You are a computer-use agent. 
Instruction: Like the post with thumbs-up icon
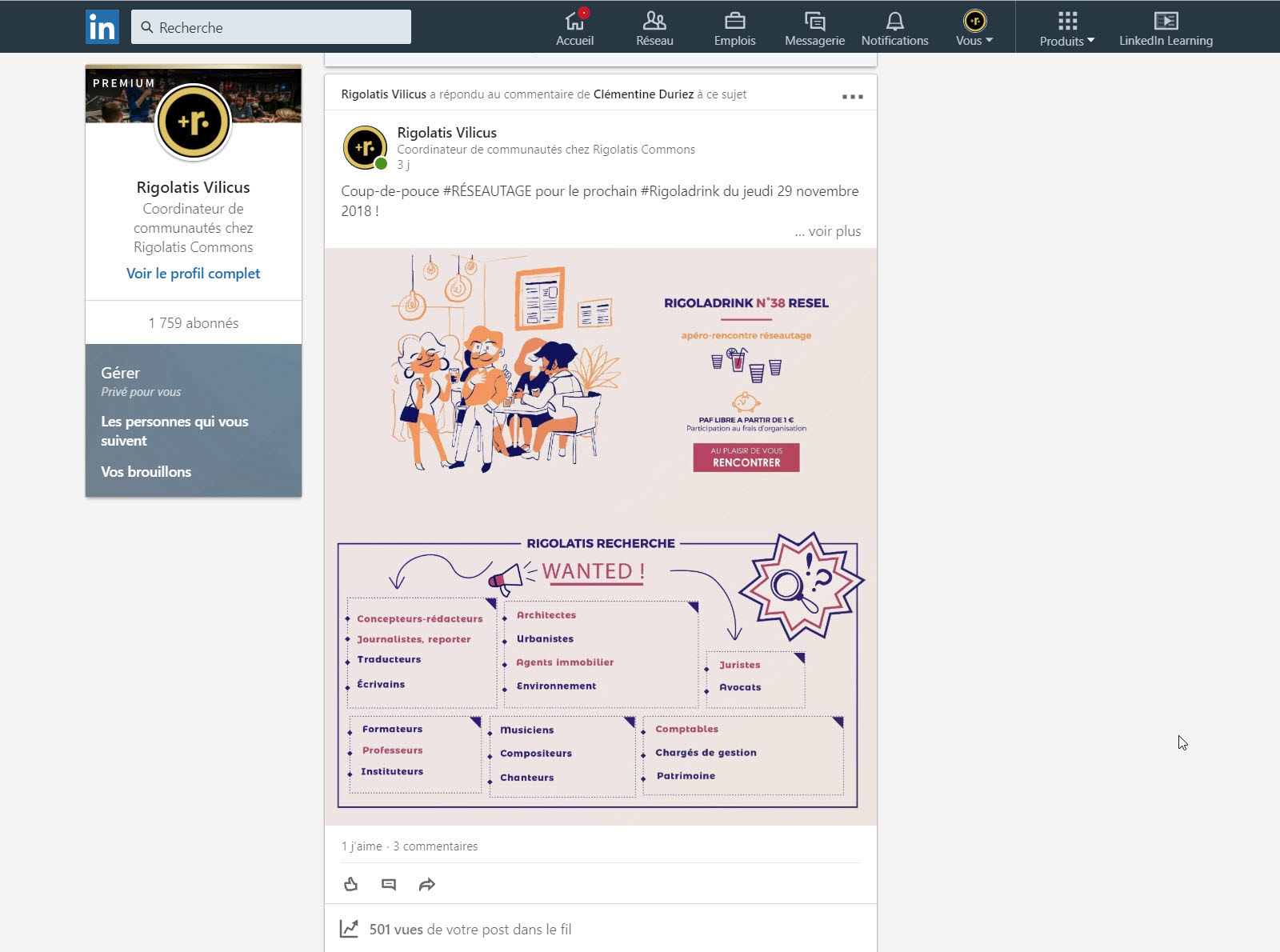[350, 884]
